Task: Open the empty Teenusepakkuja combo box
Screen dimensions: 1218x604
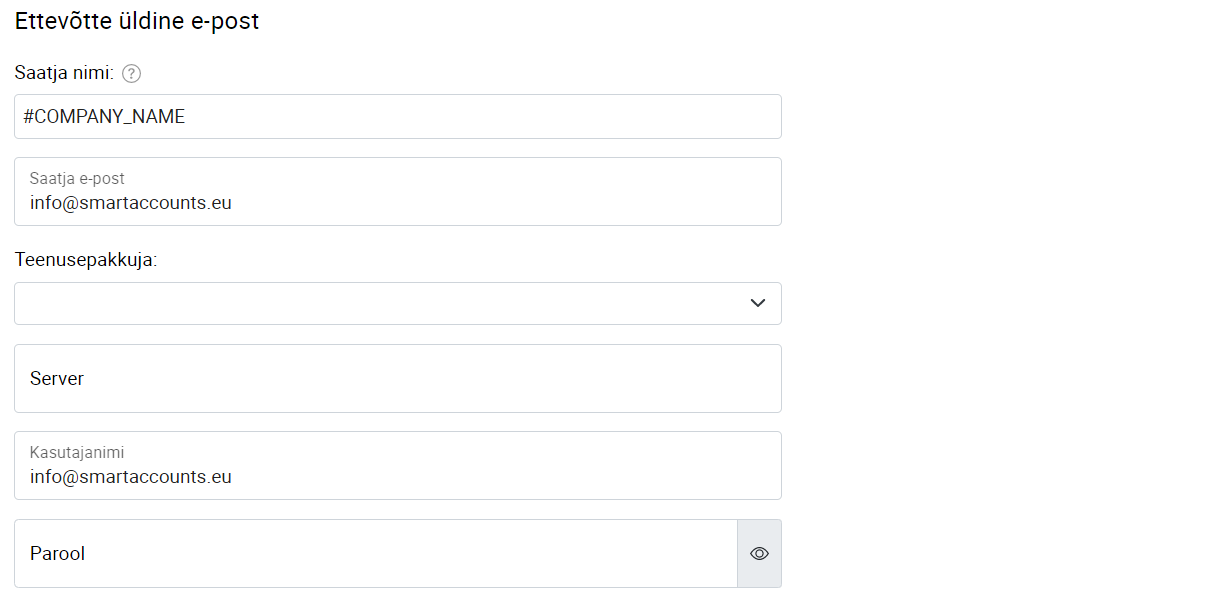Action: tap(398, 303)
